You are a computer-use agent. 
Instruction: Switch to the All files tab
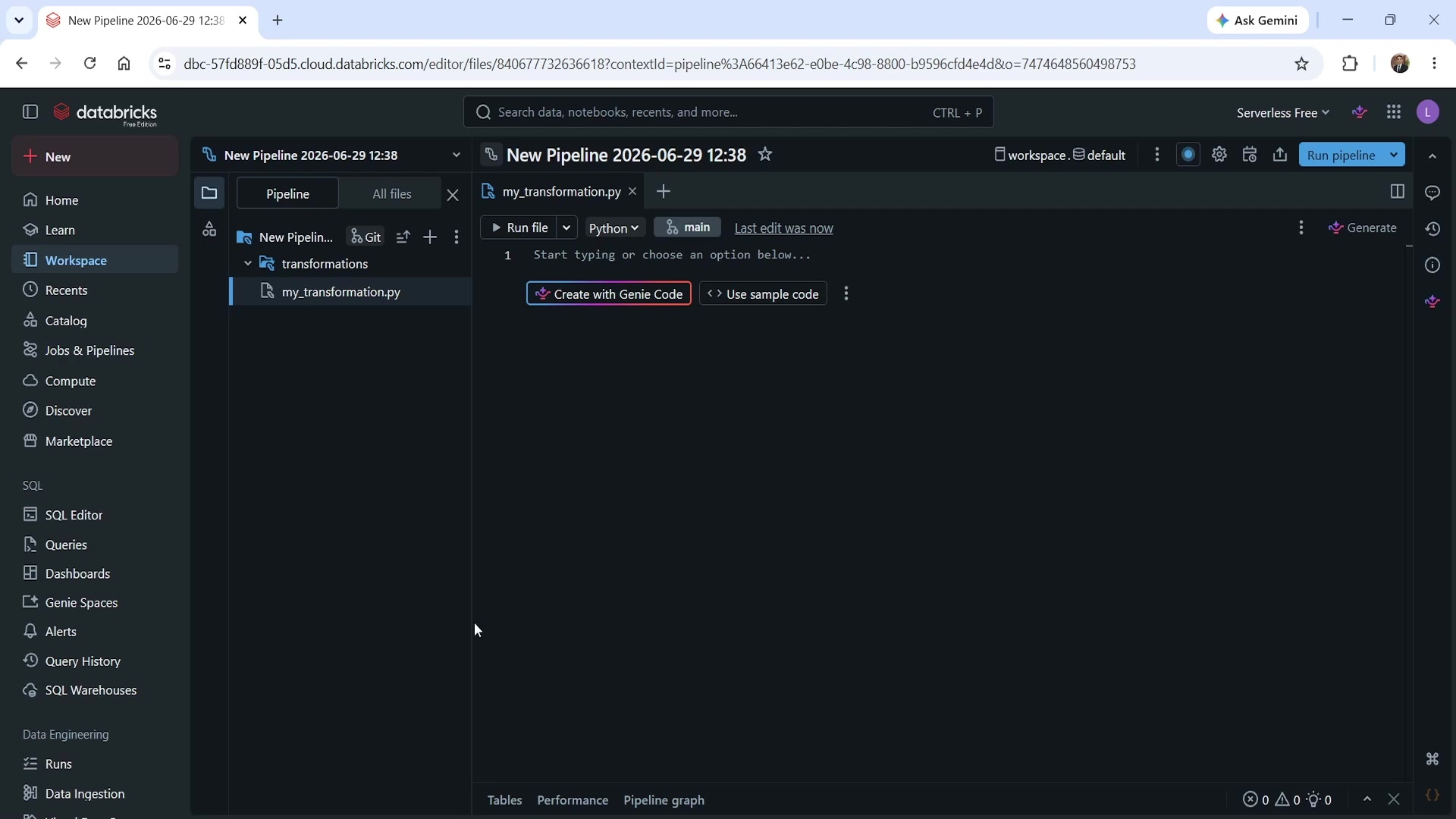click(x=392, y=193)
